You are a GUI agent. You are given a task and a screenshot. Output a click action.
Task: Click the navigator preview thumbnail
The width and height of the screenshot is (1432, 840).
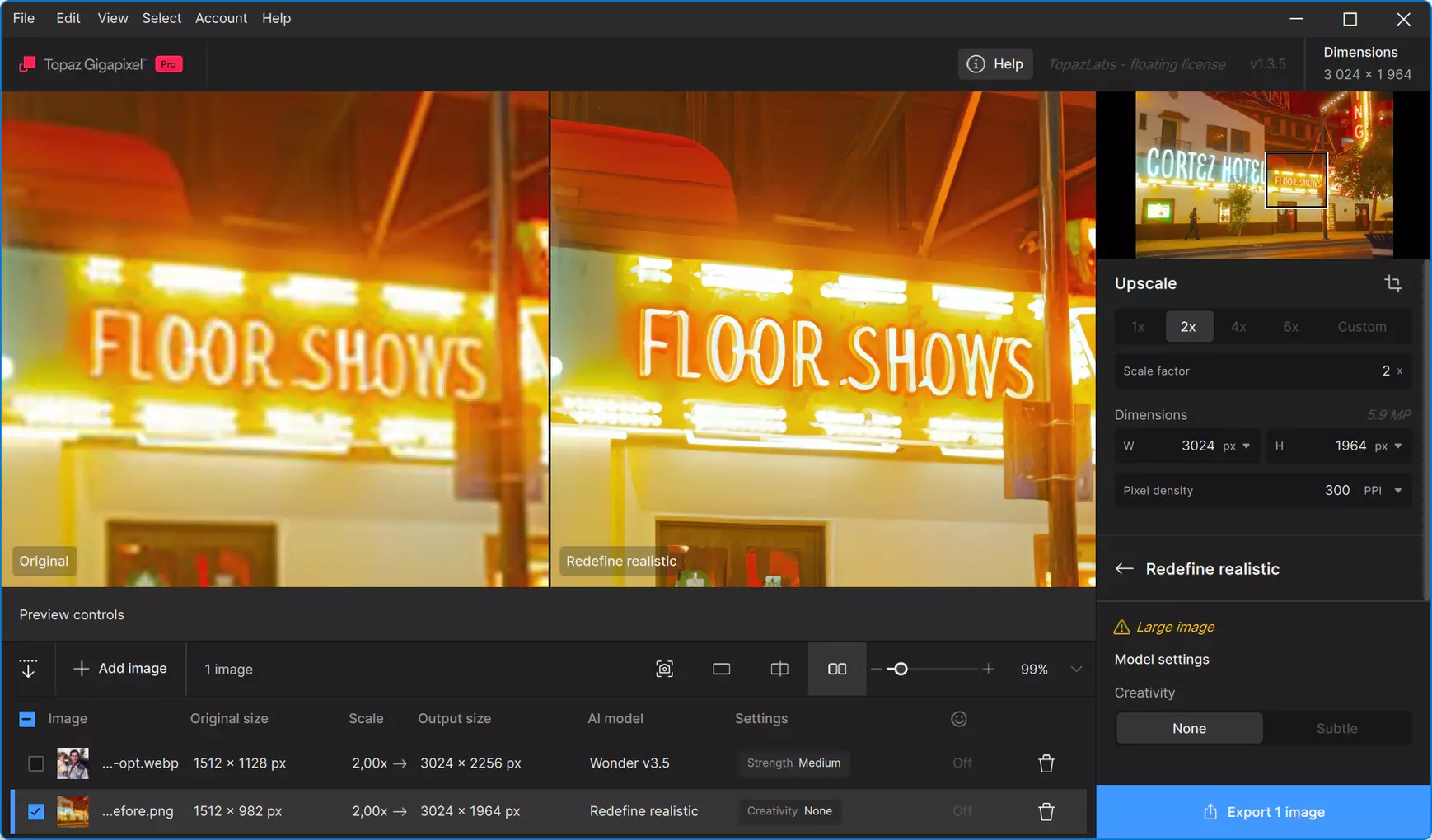(x=1264, y=175)
